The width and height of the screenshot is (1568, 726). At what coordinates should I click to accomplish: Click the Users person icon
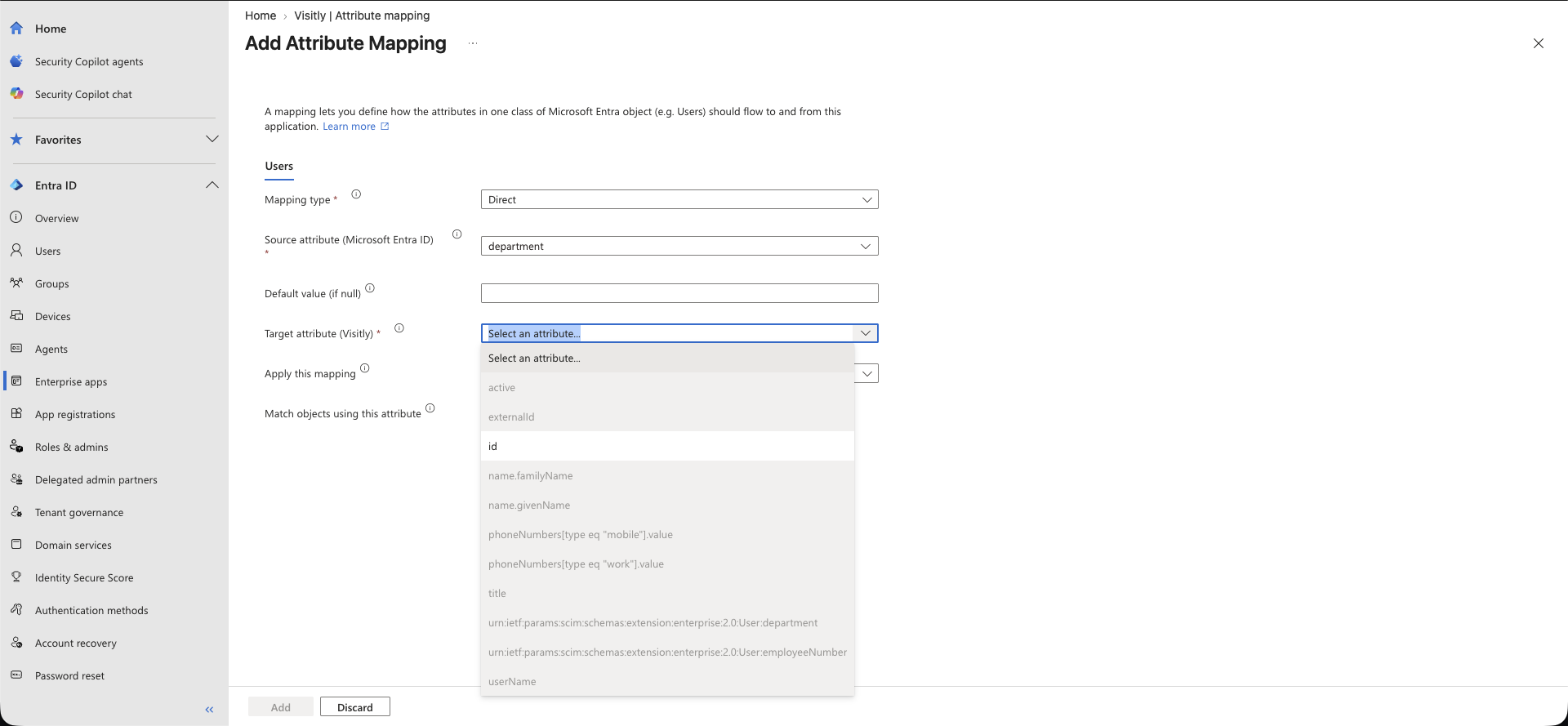[16, 251]
